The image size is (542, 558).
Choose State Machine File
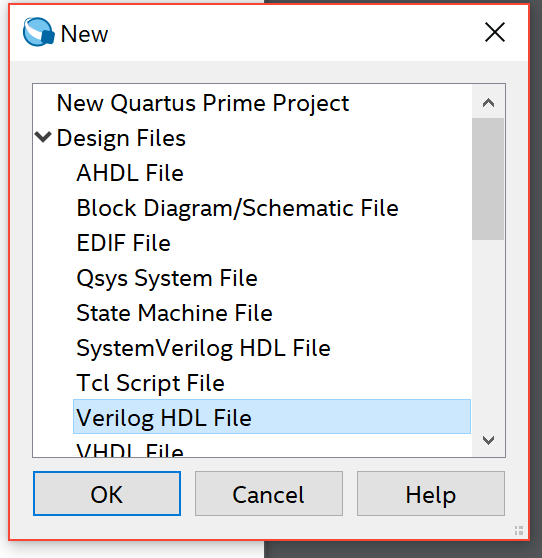point(174,313)
